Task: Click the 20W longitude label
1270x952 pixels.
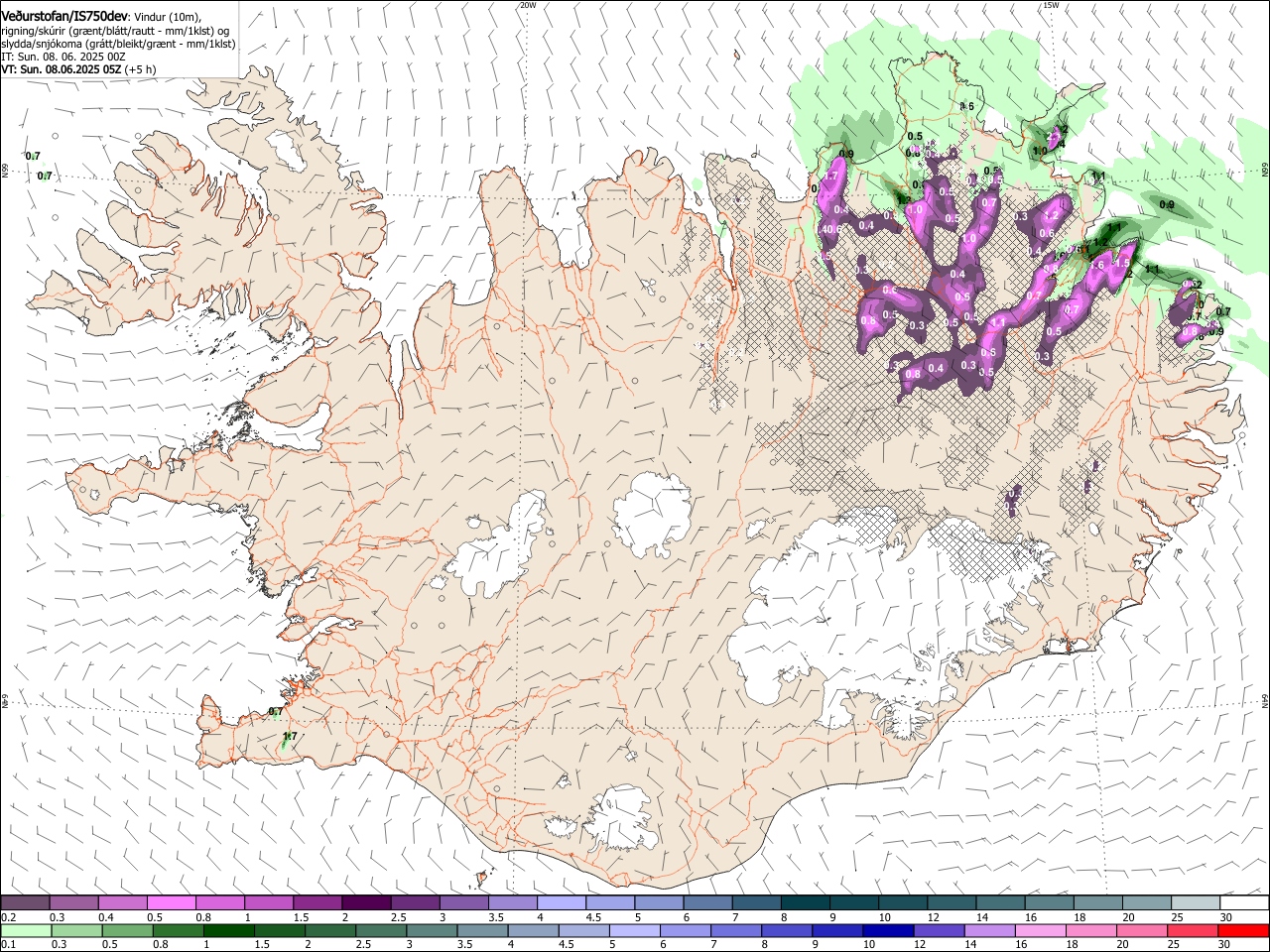Action: point(528,5)
